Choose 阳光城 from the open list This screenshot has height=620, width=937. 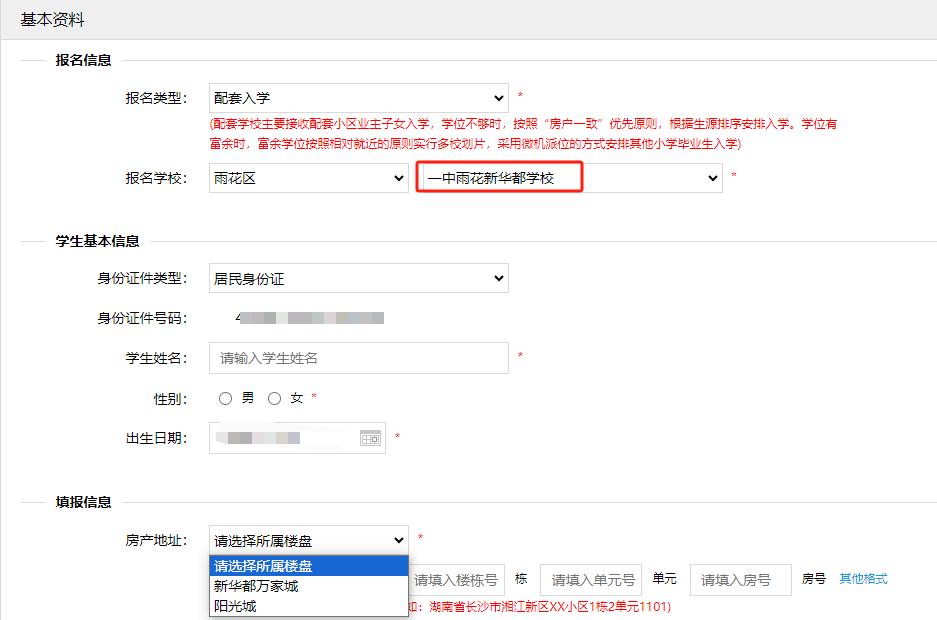pos(236,605)
